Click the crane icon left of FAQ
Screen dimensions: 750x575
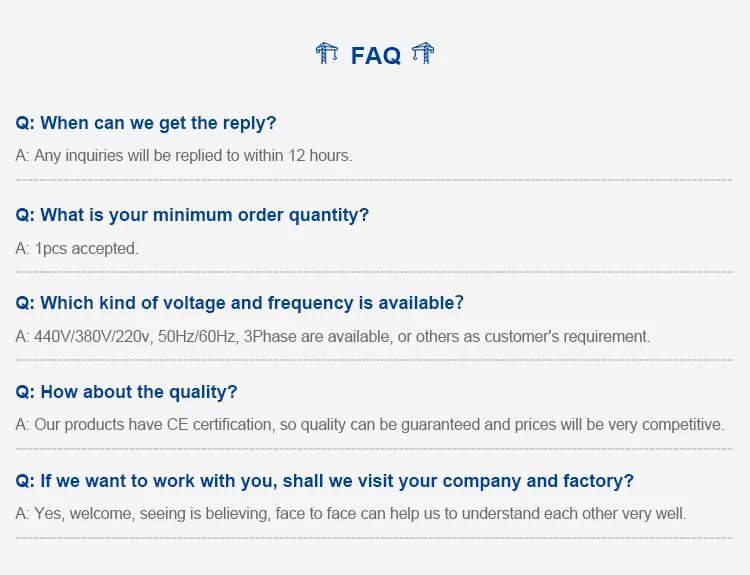[x=327, y=54]
